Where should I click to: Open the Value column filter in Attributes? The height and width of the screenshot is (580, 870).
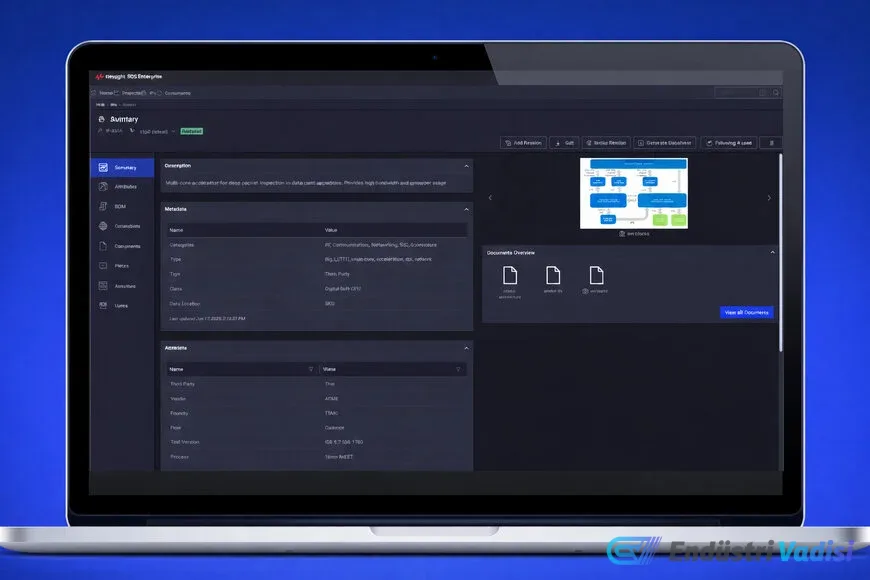(458, 369)
